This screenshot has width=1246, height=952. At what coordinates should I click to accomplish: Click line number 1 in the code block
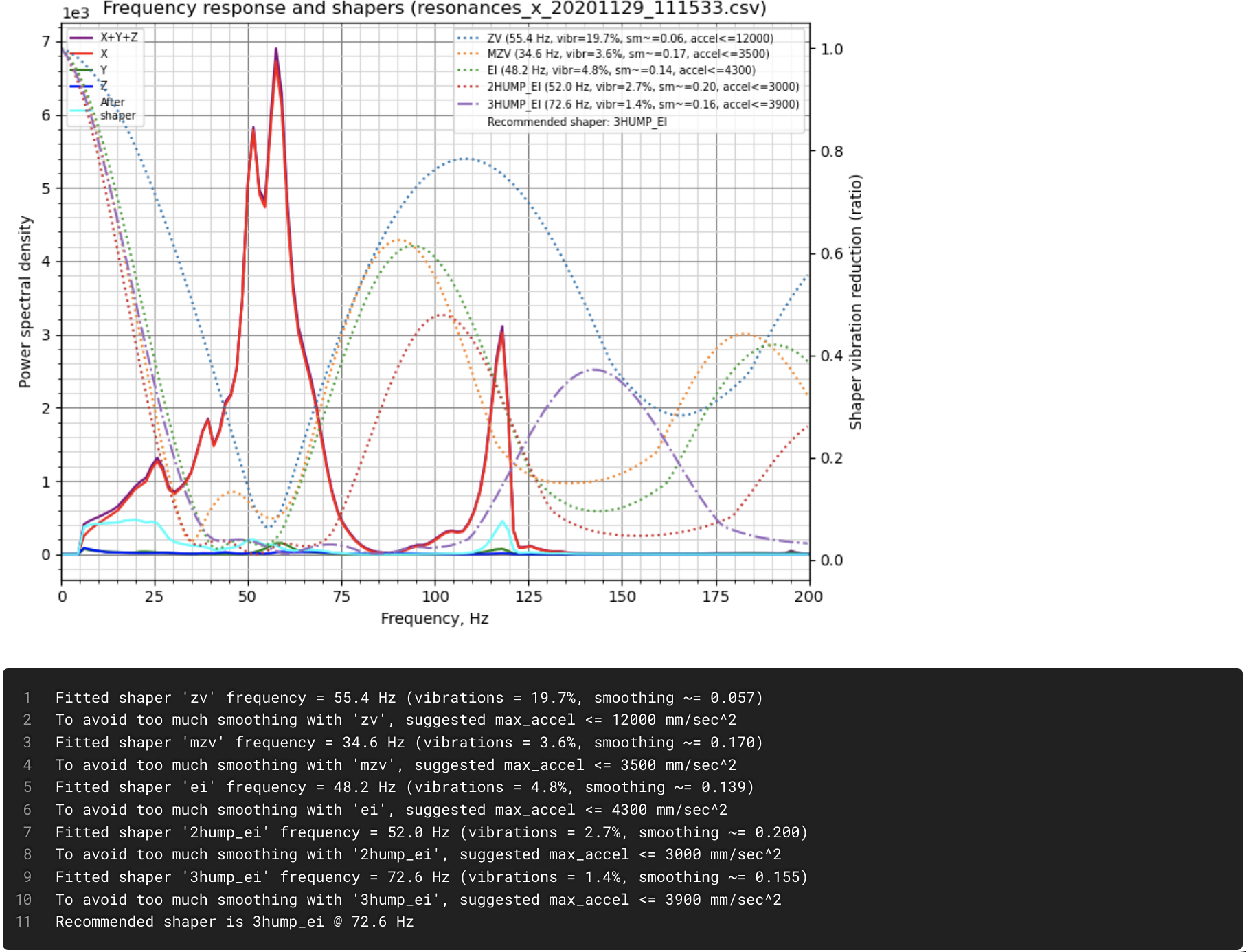(x=27, y=698)
